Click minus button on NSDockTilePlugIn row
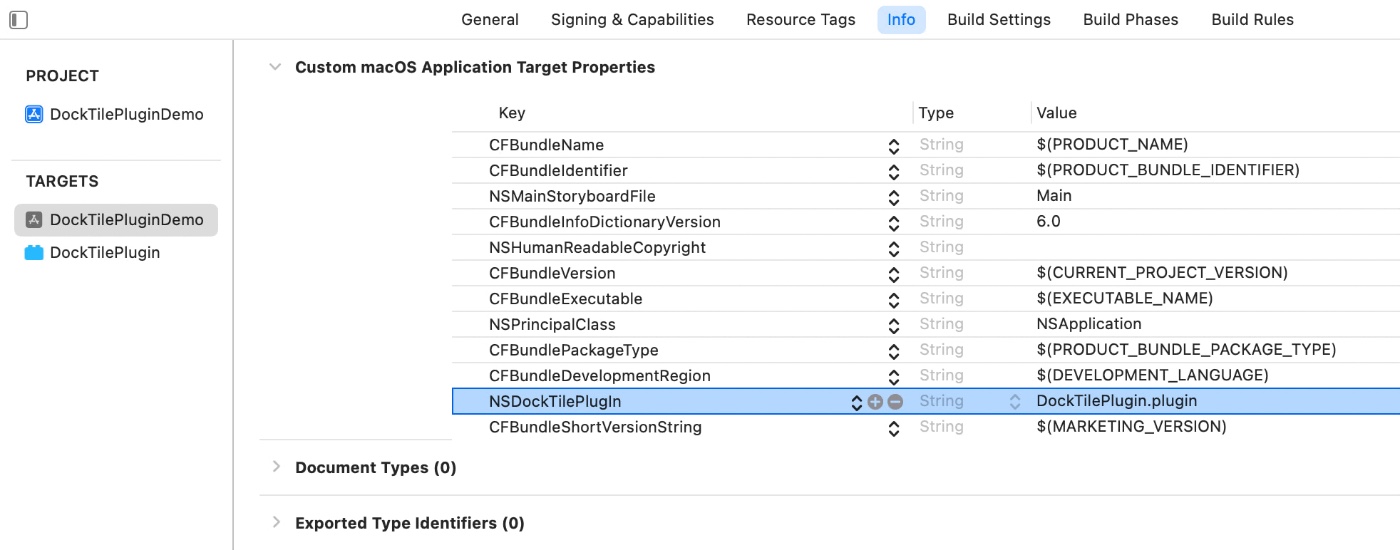 895,401
